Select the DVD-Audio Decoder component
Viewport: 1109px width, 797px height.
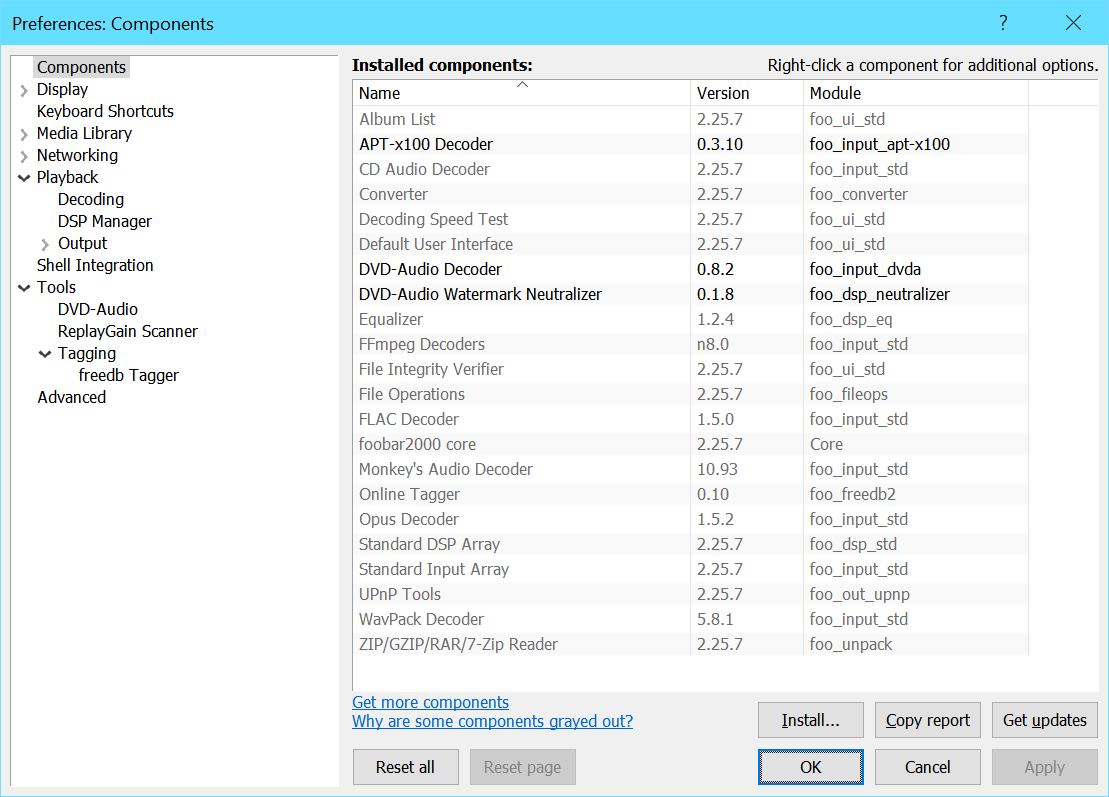430,269
